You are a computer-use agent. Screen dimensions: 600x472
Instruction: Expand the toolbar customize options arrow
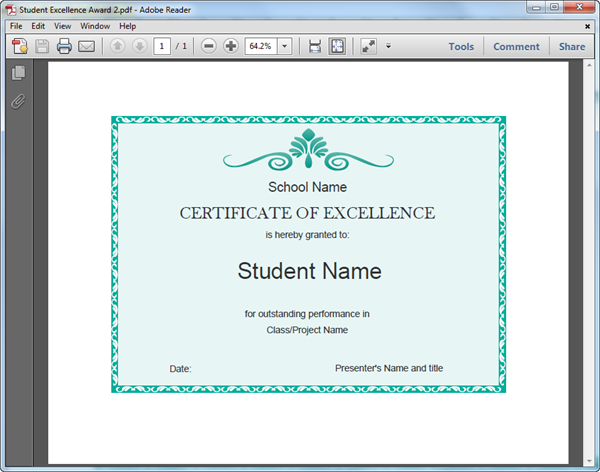point(388,46)
